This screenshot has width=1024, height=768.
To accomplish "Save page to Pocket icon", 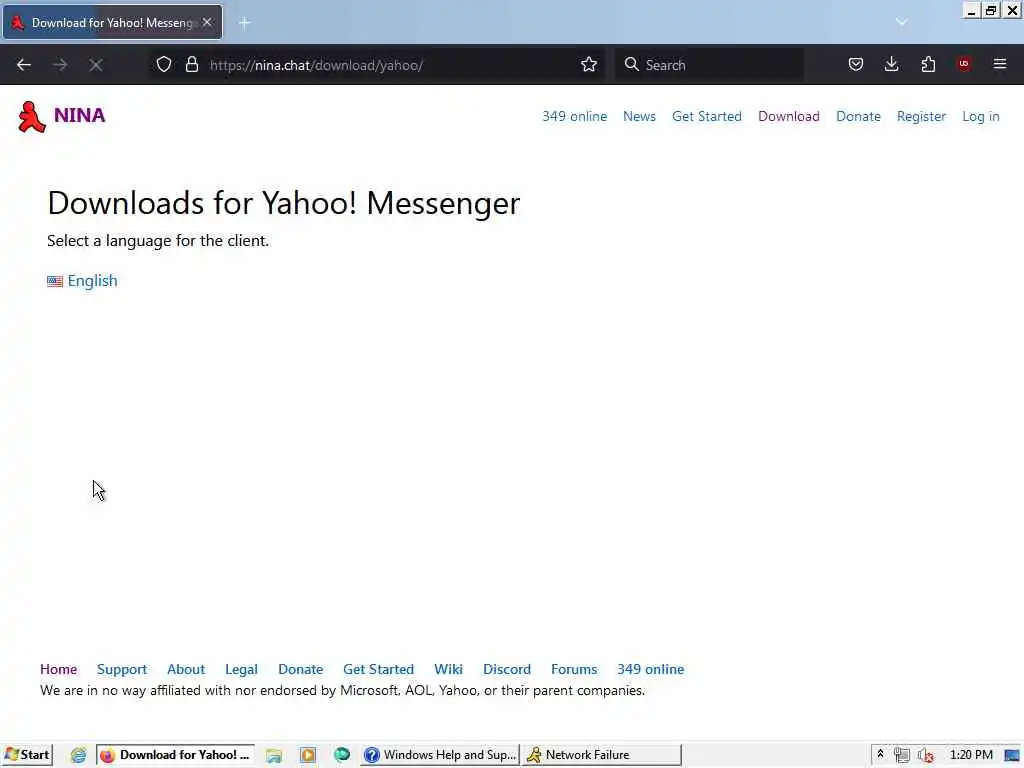I will point(856,64).
